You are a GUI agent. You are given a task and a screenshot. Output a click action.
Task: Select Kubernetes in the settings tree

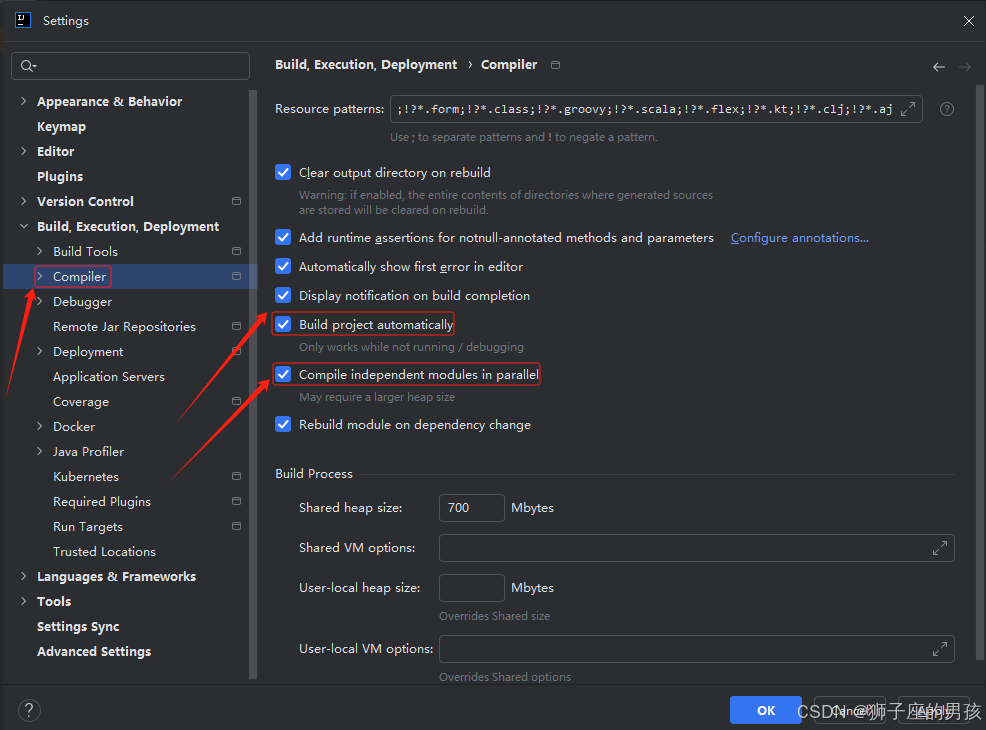click(86, 477)
